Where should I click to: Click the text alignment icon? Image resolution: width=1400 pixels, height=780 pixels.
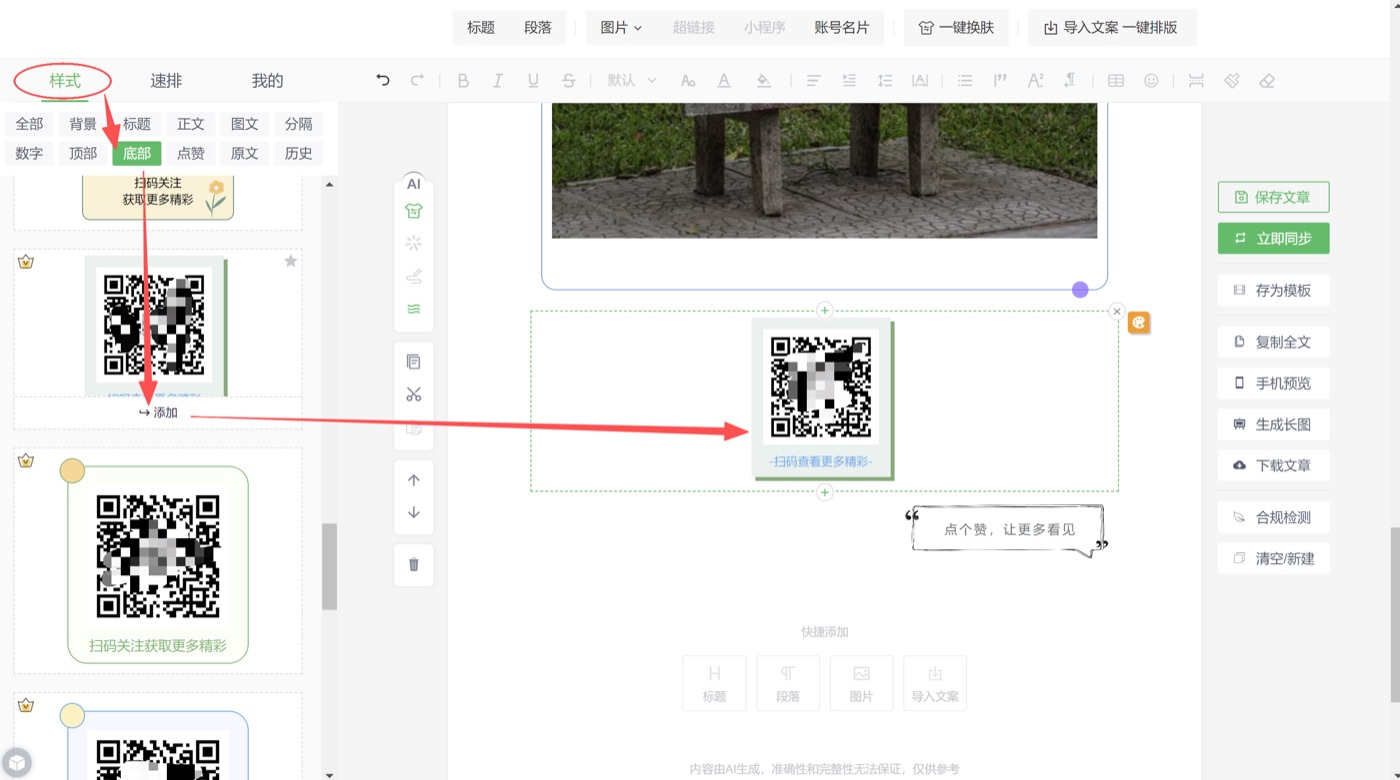pos(814,81)
